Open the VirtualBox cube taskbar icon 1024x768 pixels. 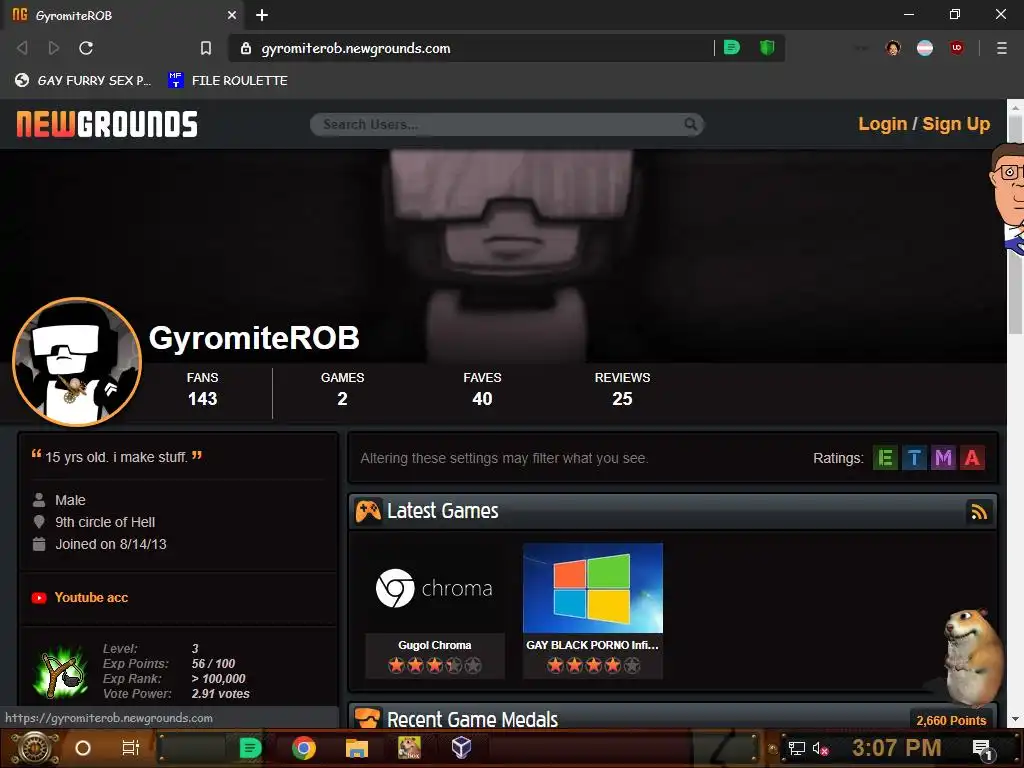[462, 748]
